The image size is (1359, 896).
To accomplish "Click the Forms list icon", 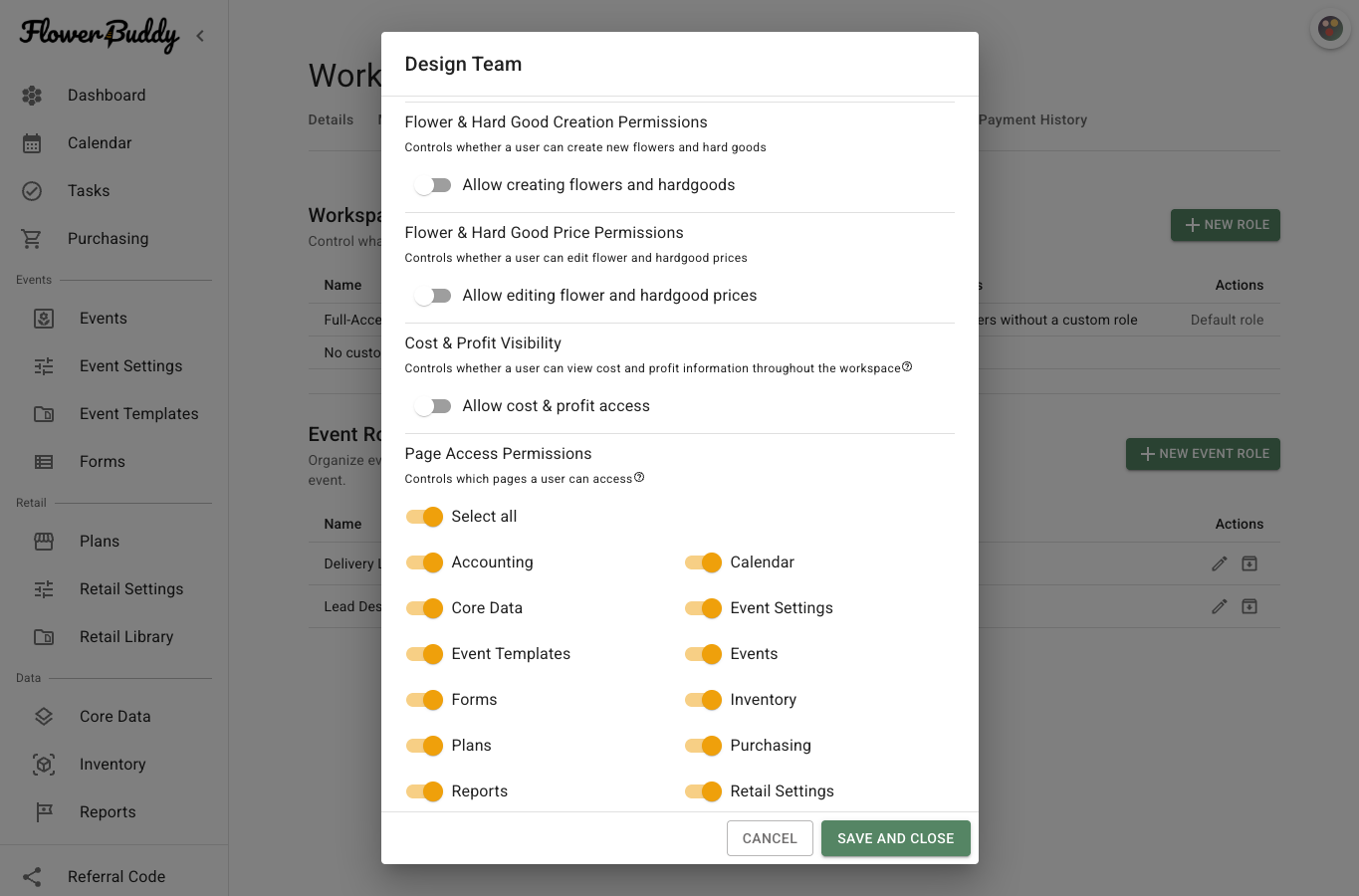I will pos(44,462).
